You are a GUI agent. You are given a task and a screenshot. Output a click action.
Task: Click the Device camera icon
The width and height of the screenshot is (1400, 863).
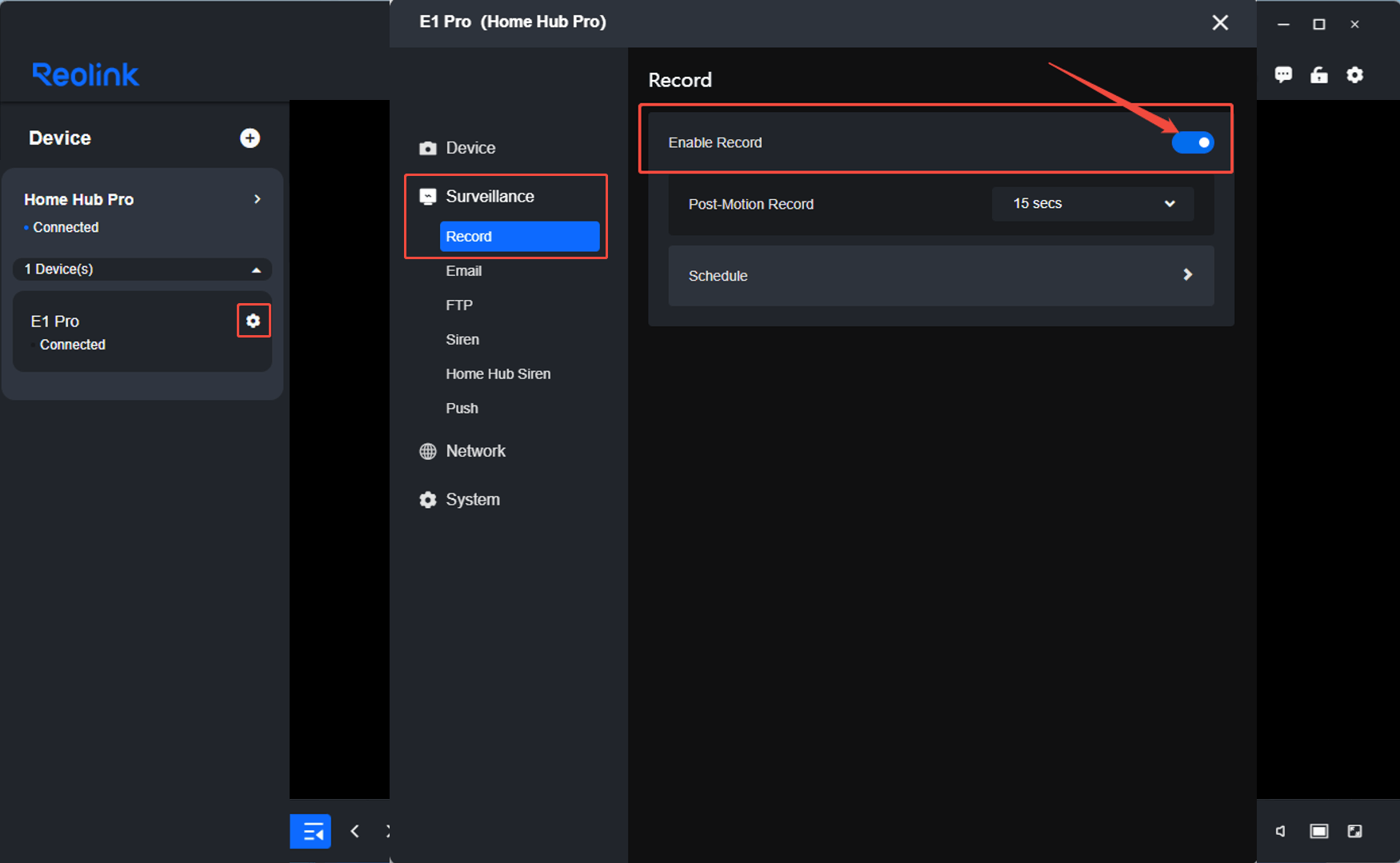(428, 148)
